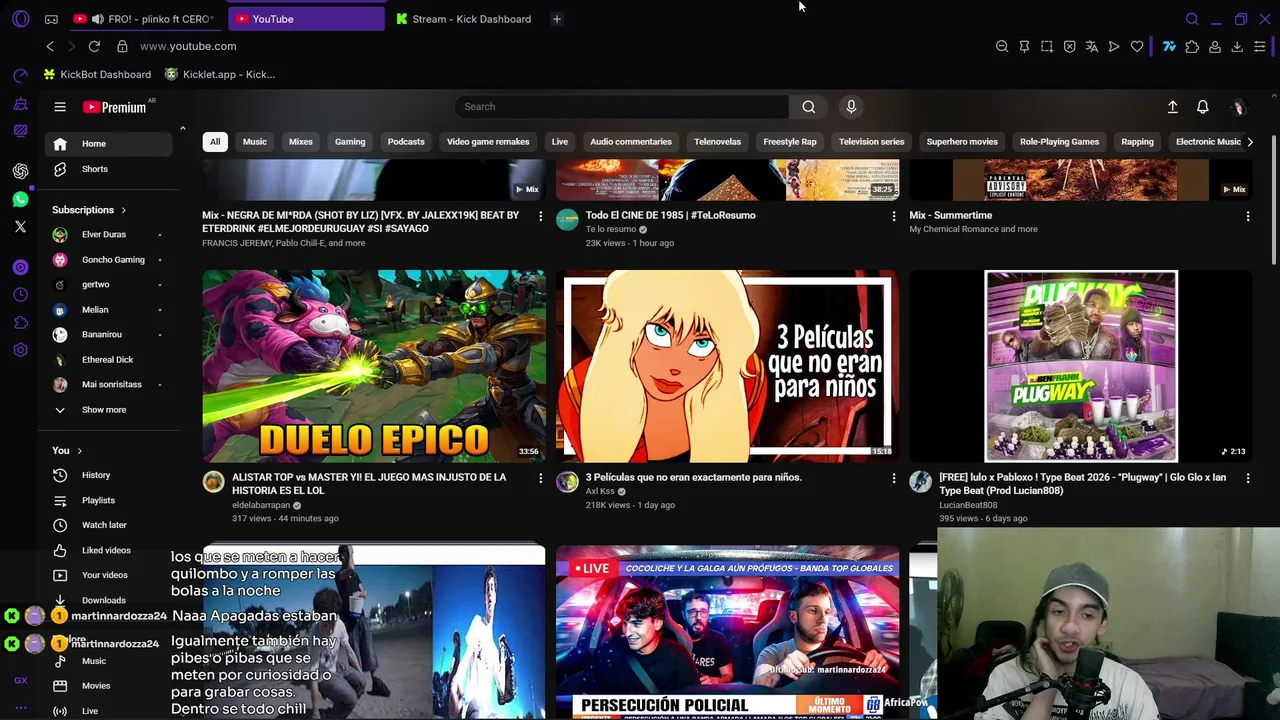Open the downloads icon in toolbar

(x=1237, y=47)
